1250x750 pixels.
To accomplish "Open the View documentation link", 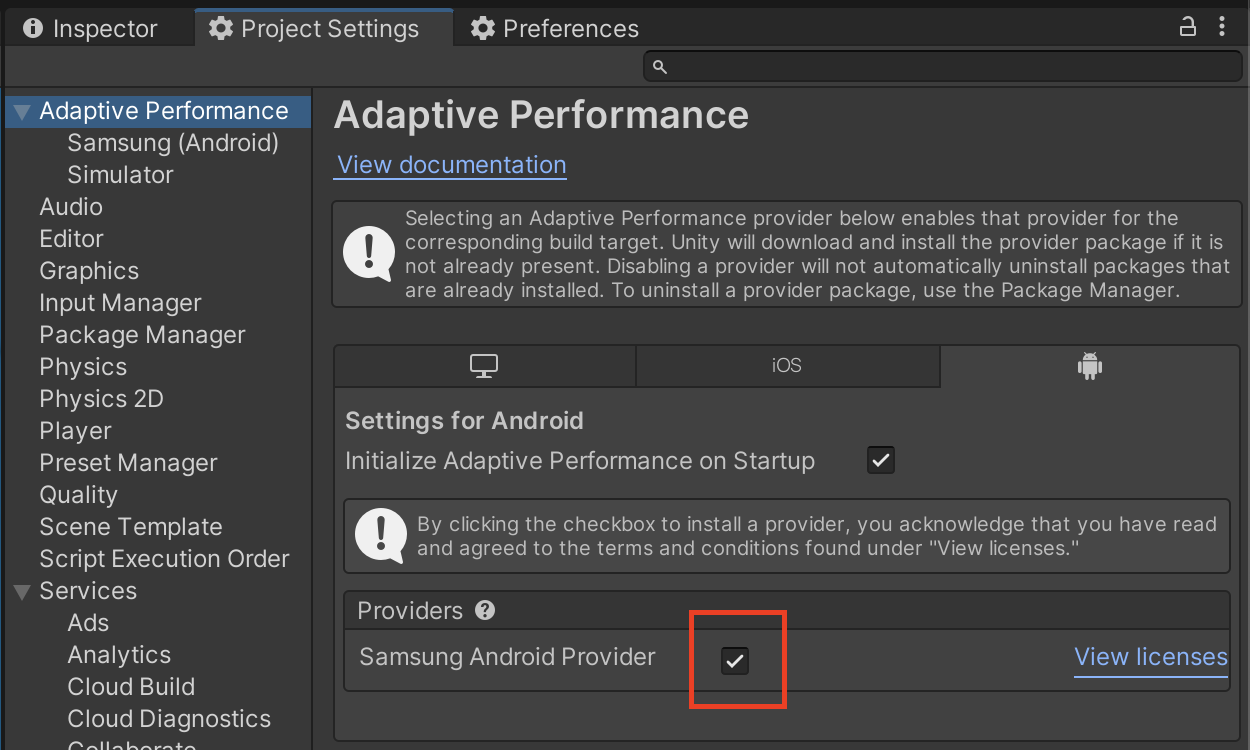I will click(x=450, y=164).
